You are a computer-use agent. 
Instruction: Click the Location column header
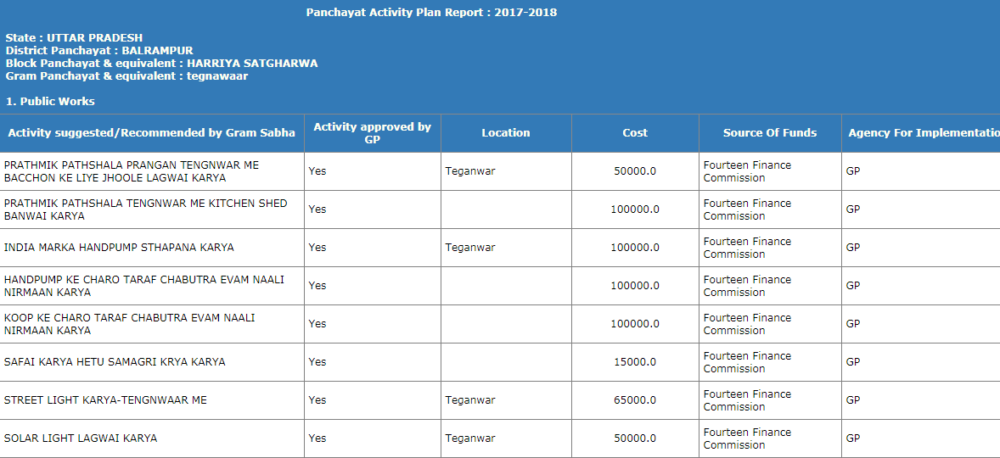(506, 133)
